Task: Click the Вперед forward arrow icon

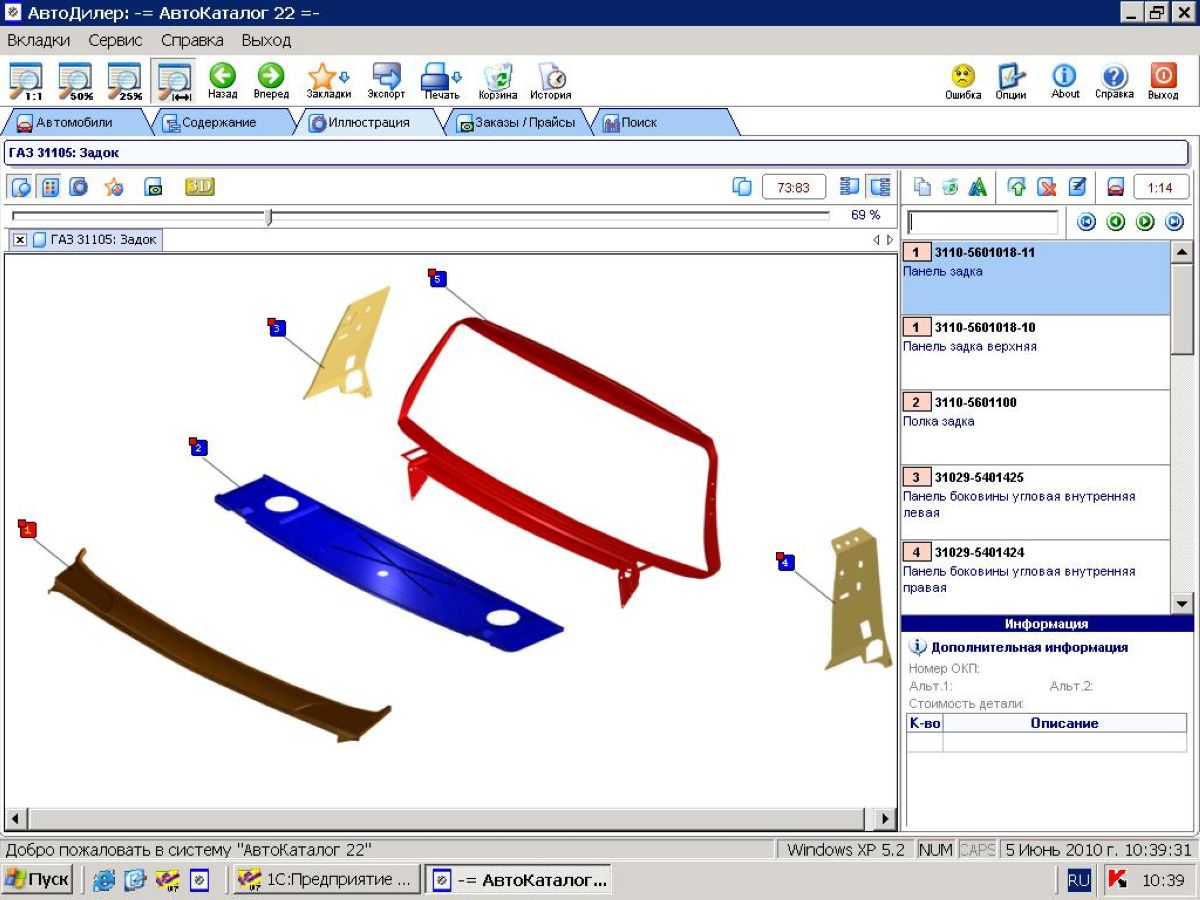Action: [x=271, y=77]
